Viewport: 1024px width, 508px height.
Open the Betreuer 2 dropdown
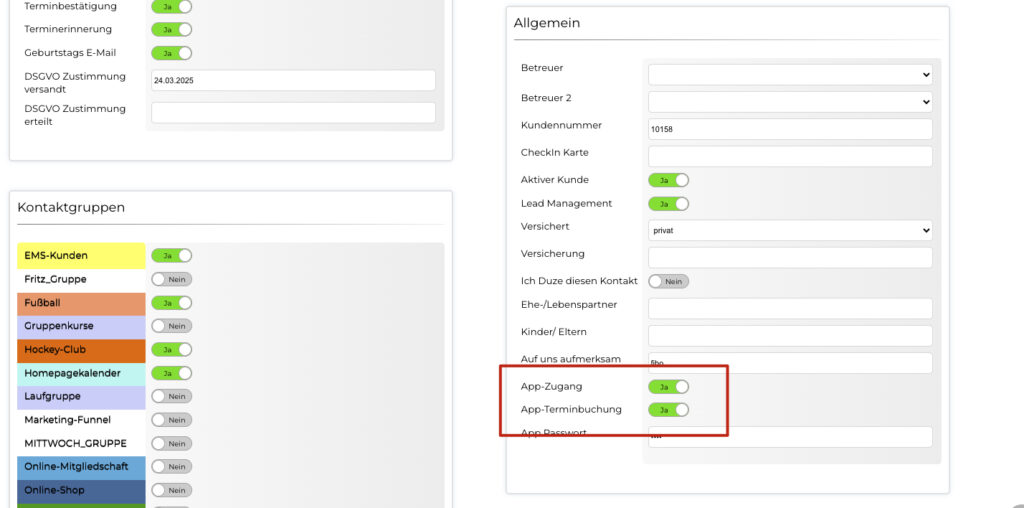click(x=790, y=101)
